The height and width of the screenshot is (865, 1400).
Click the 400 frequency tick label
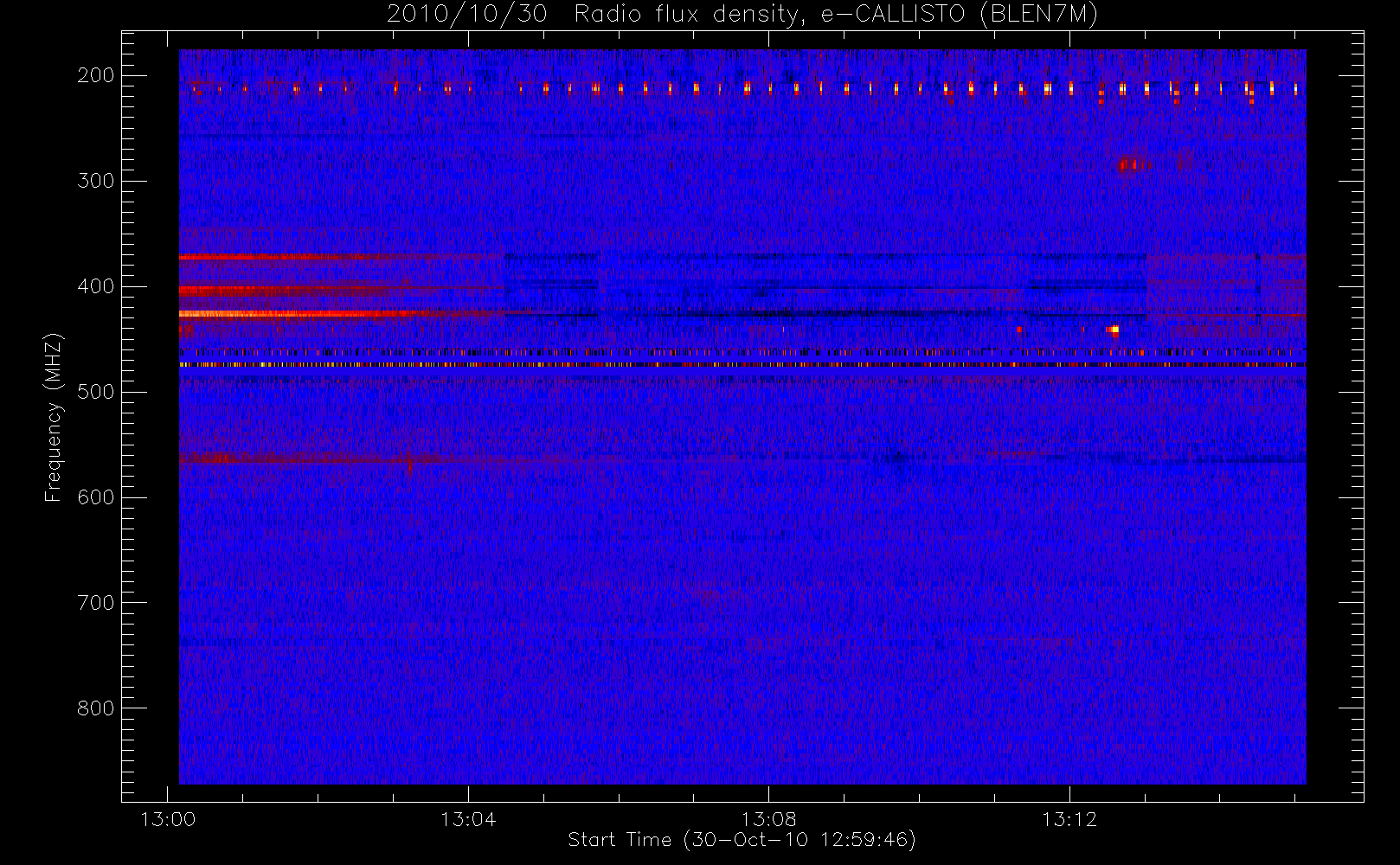point(96,286)
